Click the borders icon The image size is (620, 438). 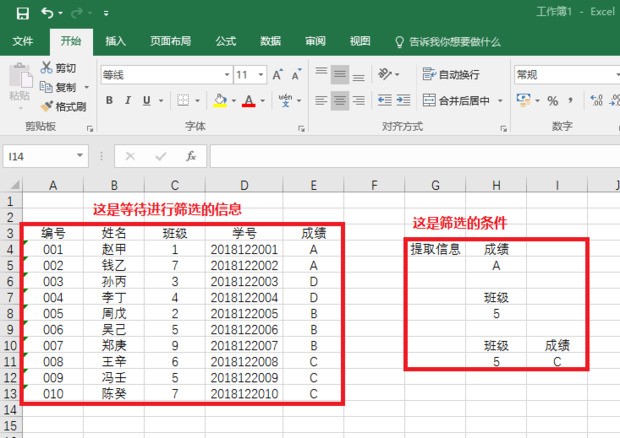183,100
